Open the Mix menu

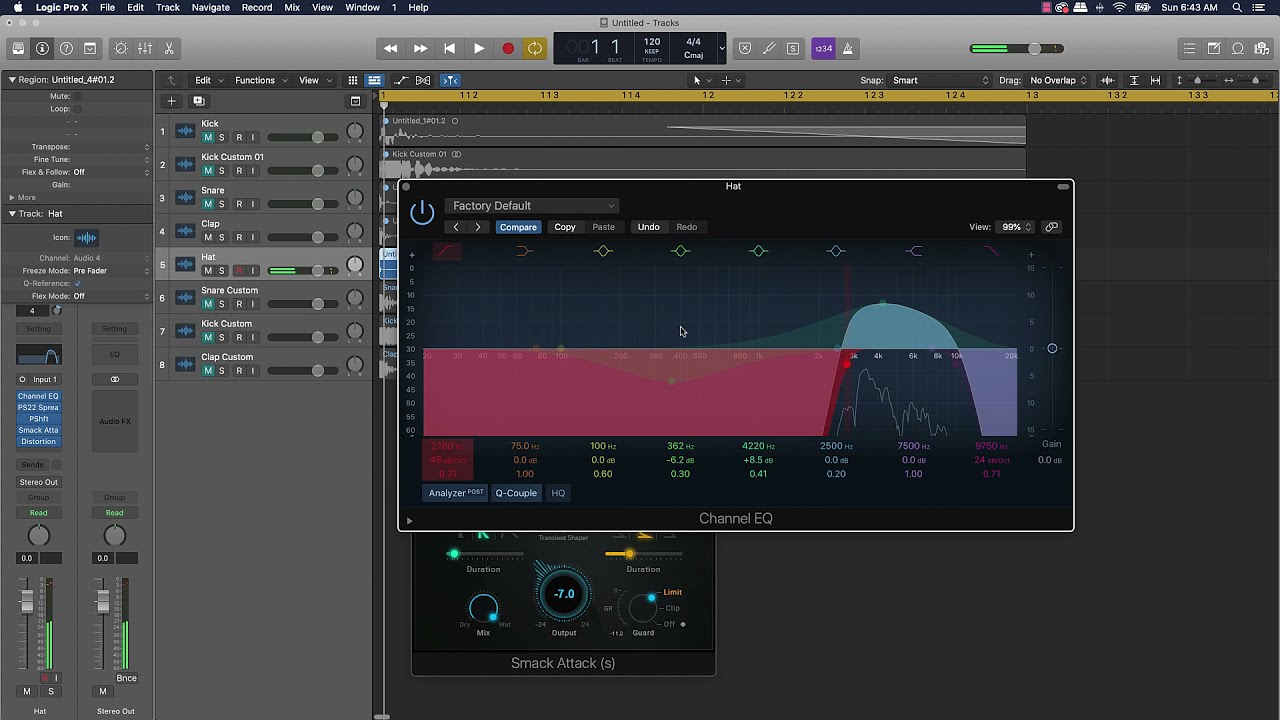292,8
